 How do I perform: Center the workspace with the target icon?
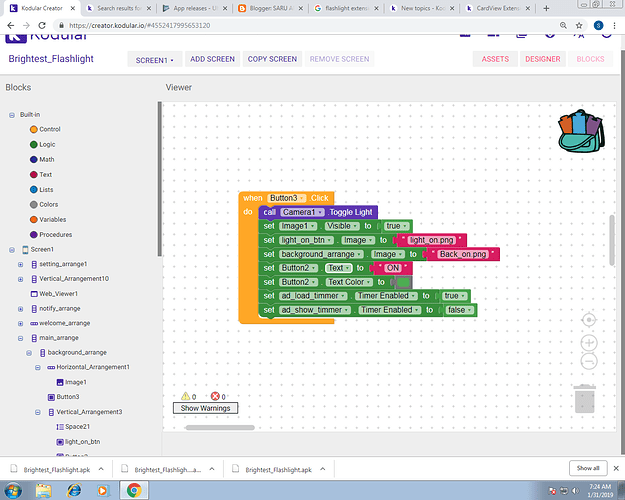(588, 320)
